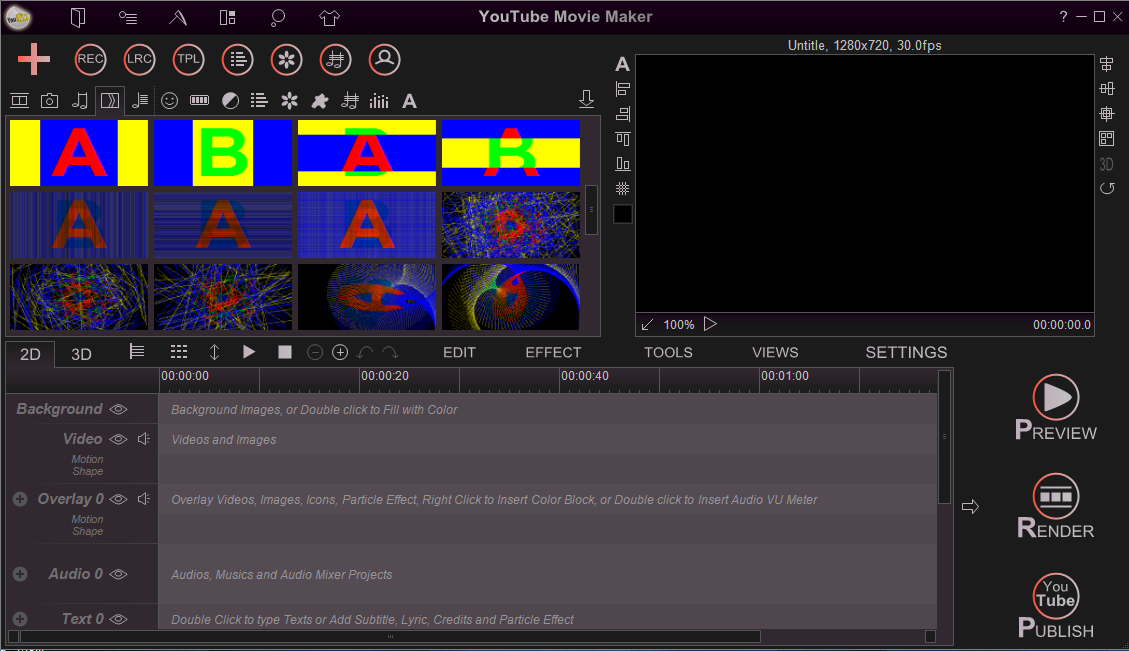Image resolution: width=1129 pixels, height=651 pixels.
Task: Click the RENDER button
Action: point(1056,506)
